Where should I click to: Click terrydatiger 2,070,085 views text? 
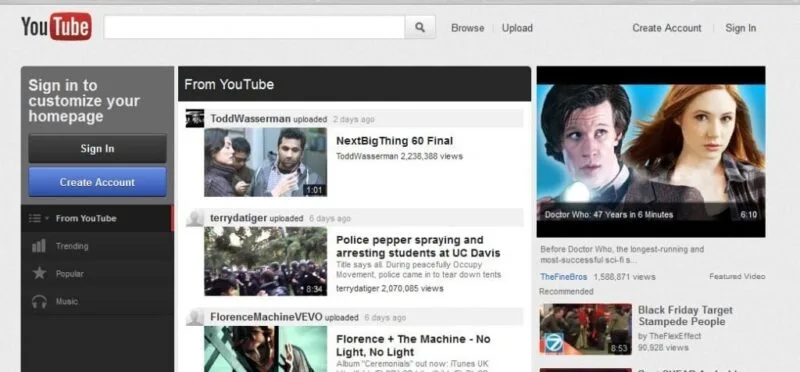click(x=390, y=288)
